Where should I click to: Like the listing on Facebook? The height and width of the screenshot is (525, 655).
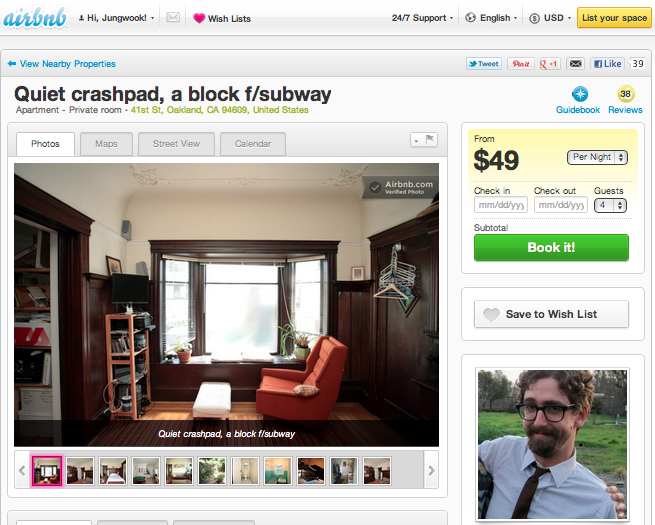[607, 64]
